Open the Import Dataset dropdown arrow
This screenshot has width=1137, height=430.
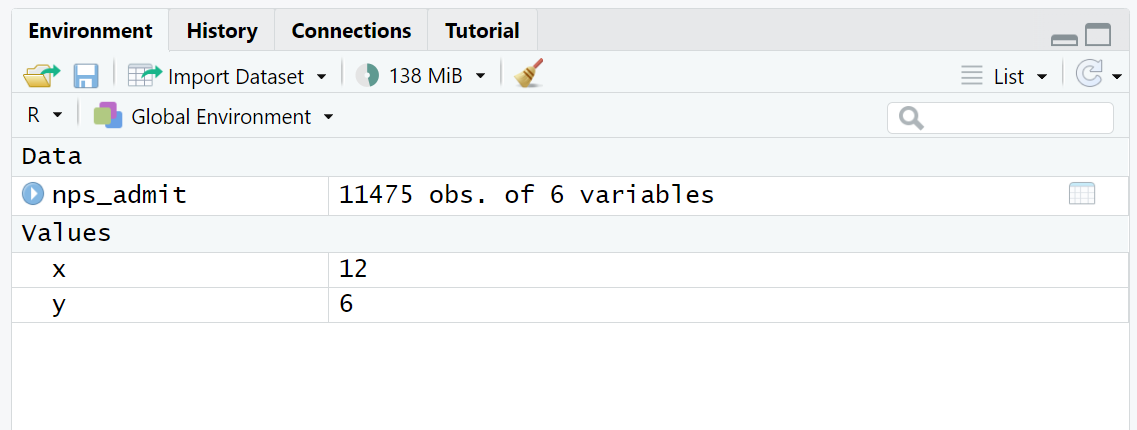[321, 76]
